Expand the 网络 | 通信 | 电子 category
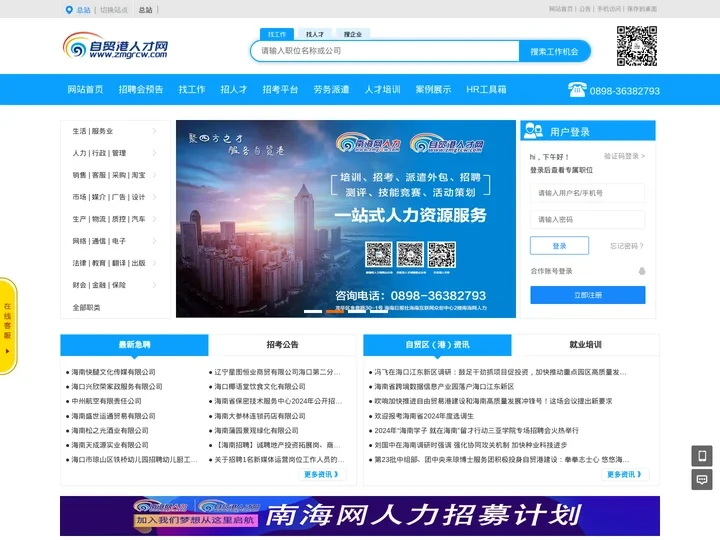The image size is (720, 540). click(x=115, y=241)
